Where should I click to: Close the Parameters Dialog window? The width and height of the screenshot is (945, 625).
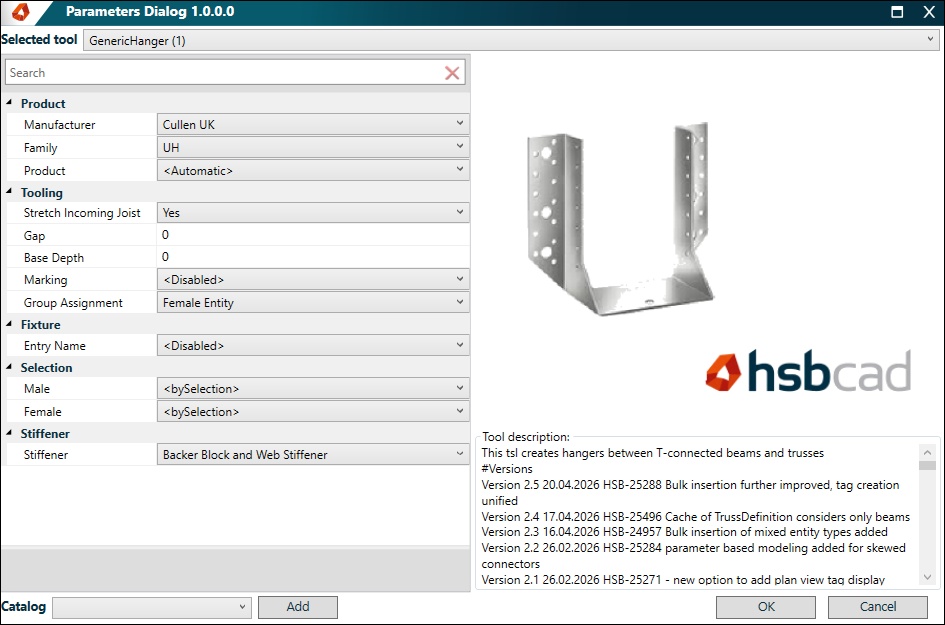(929, 11)
